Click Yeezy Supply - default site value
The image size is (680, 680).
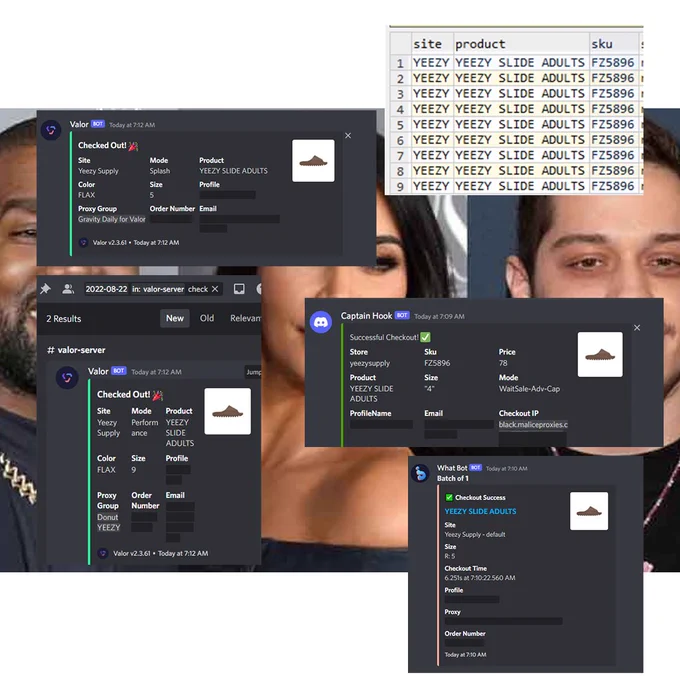[475, 534]
